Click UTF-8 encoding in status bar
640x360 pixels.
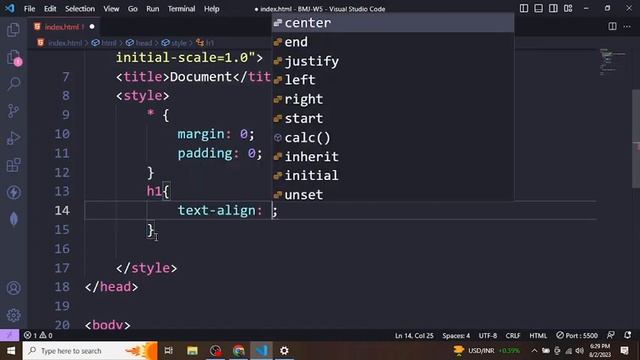[488, 336]
